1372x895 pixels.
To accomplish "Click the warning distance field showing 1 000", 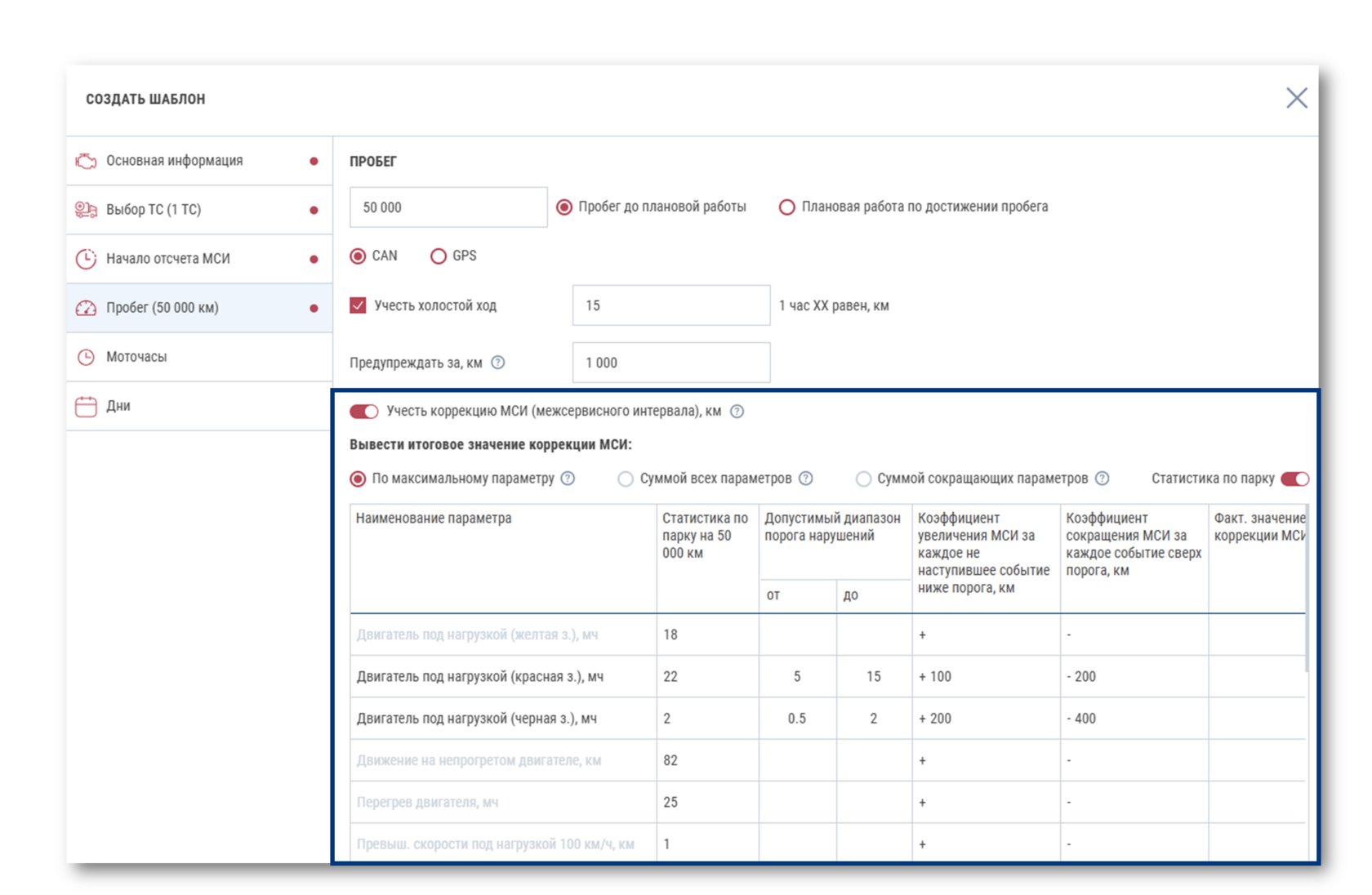I will point(671,363).
